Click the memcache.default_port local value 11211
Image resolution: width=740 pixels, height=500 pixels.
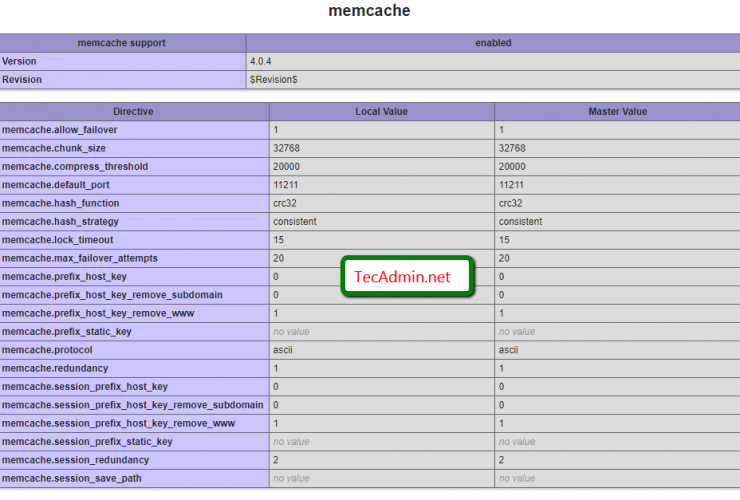286,185
